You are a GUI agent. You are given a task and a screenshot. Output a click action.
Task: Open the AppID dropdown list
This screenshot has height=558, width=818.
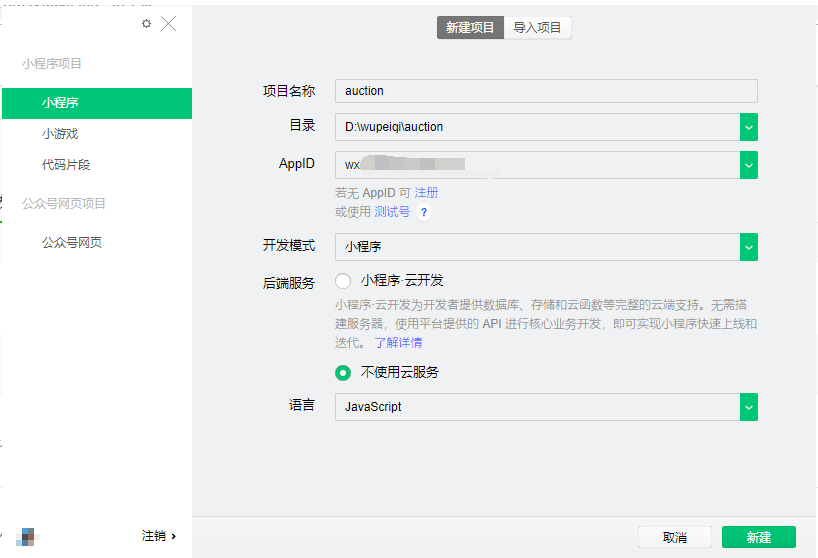click(x=748, y=164)
